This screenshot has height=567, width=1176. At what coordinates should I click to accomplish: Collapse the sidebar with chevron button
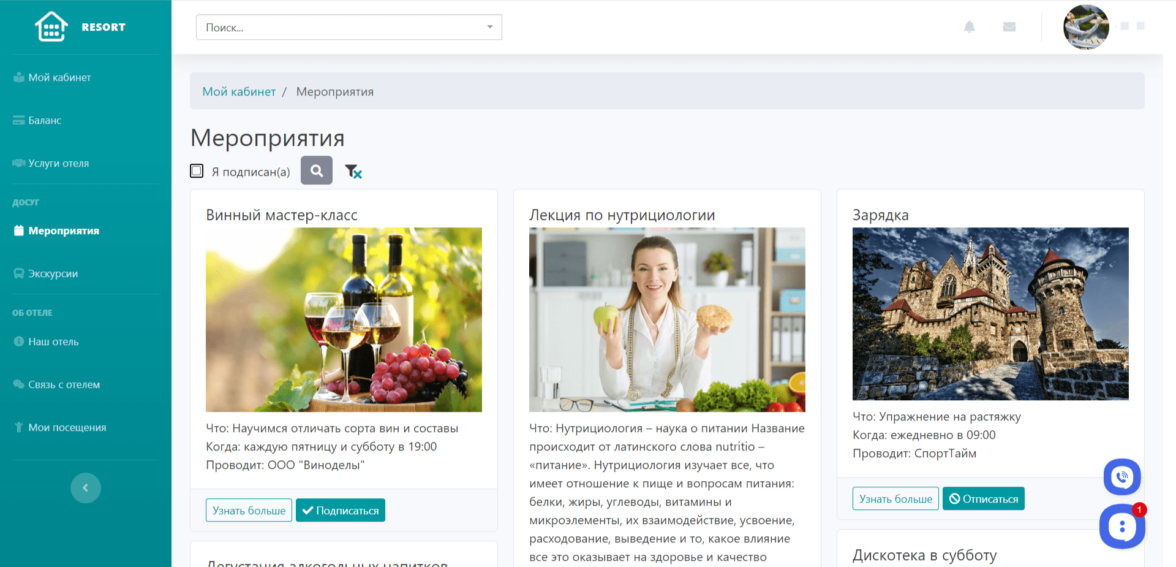pyautogui.click(x=86, y=488)
